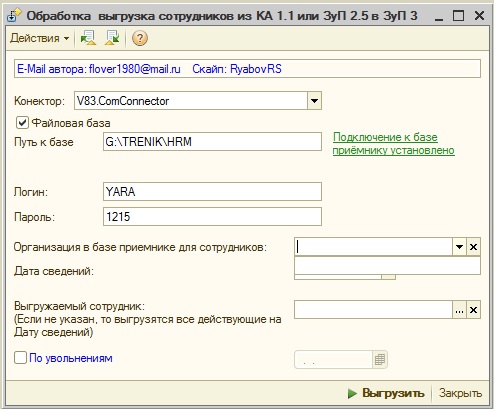Clear the organization field with X button
Viewport: 496px width, 413px height.
[x=473, y=247]
